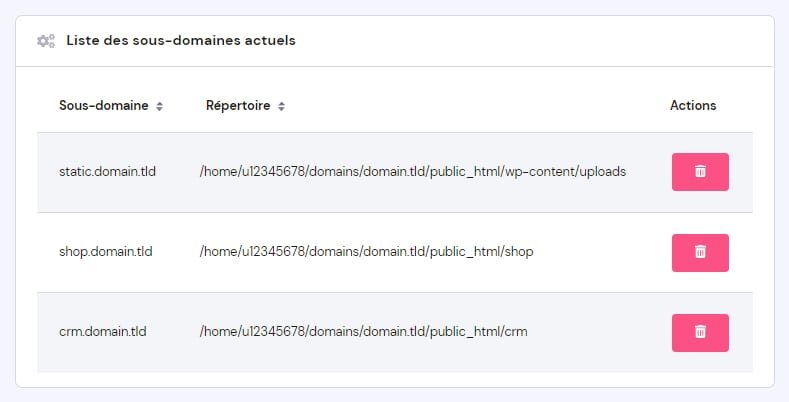Screen dimensions: 789x402
Task: Sort the table by the Répertoire column label
Action: pos(238,106)
